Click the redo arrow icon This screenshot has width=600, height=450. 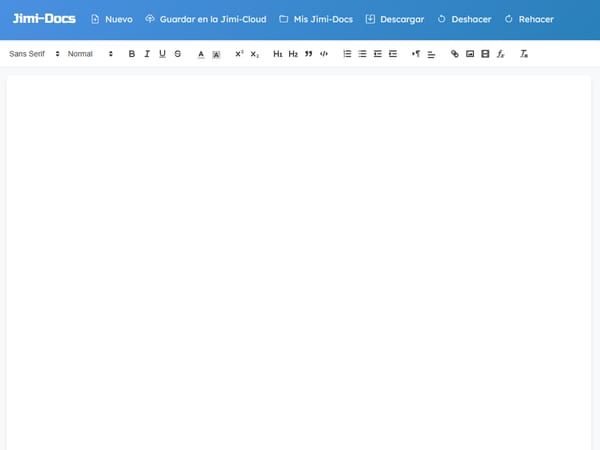coord(509,19)
